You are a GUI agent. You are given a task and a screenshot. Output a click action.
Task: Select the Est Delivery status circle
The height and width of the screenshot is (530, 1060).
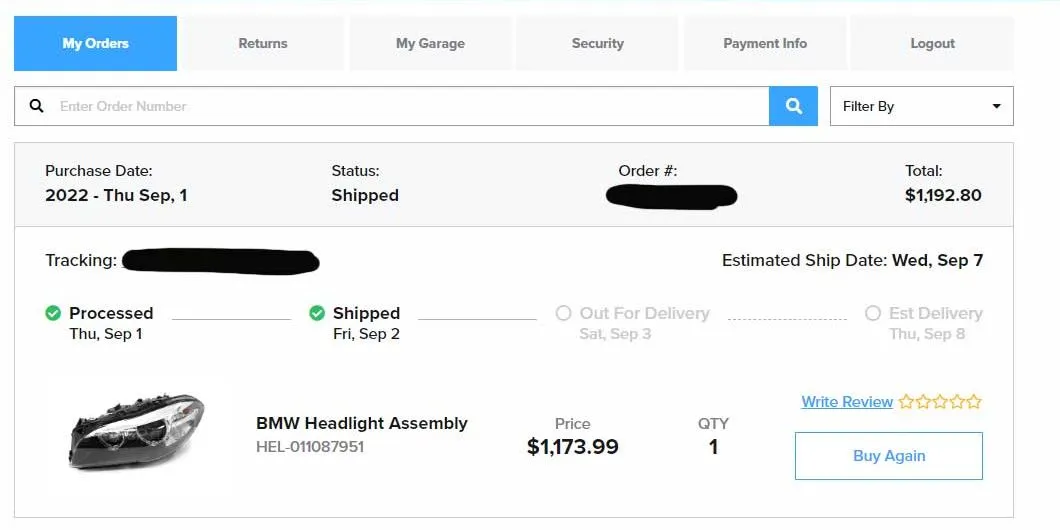pyautogui.click(x=873, y=314)
